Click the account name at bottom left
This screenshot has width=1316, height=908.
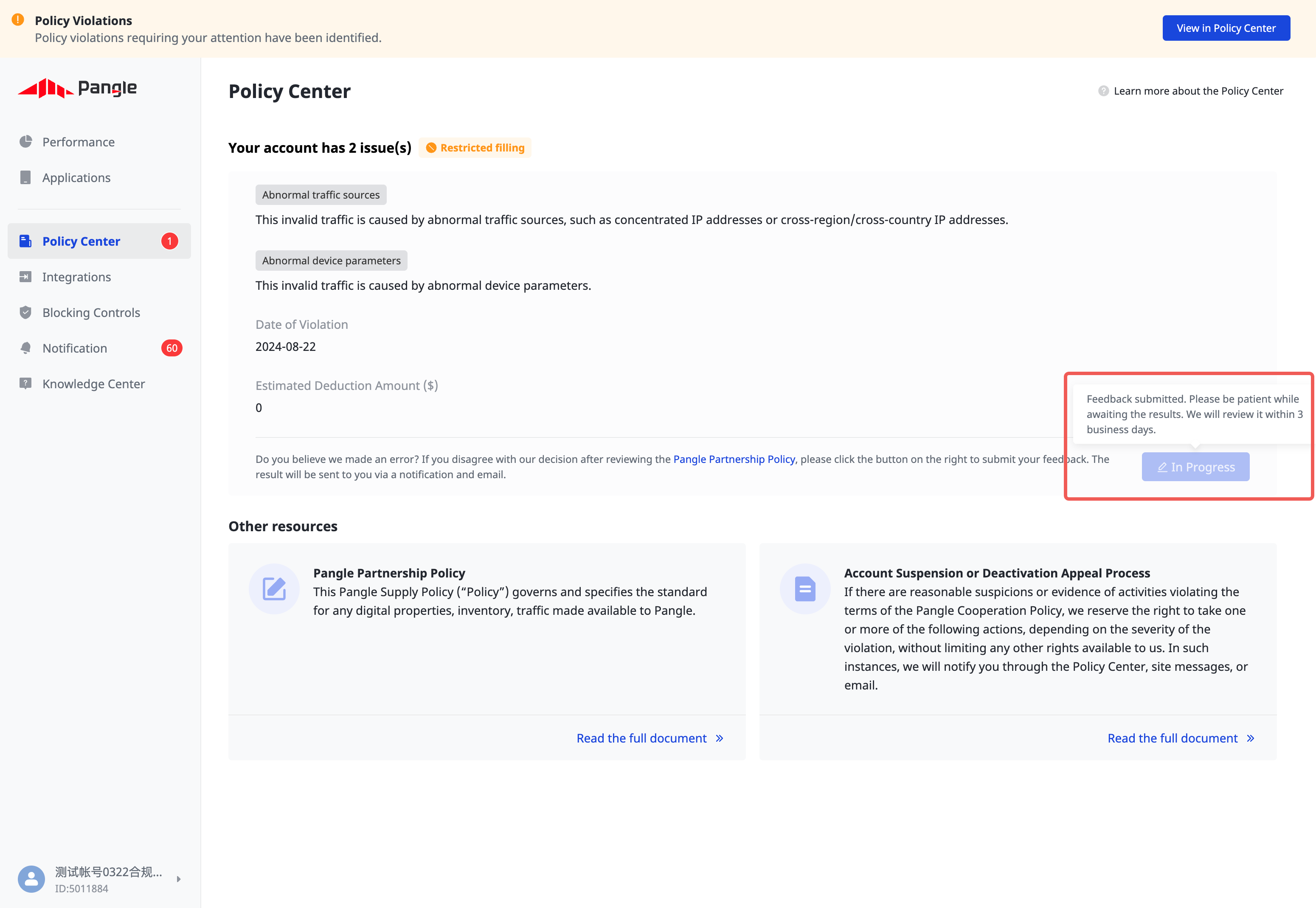[108, 872]
